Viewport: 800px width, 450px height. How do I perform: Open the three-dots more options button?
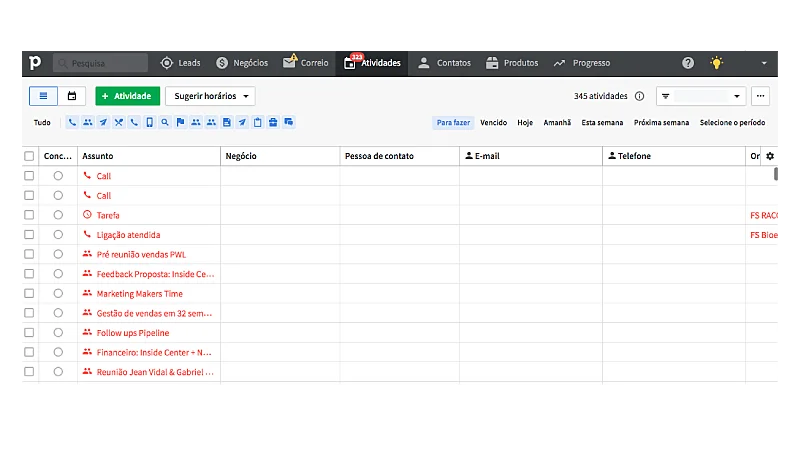click(x=760, y=96)
